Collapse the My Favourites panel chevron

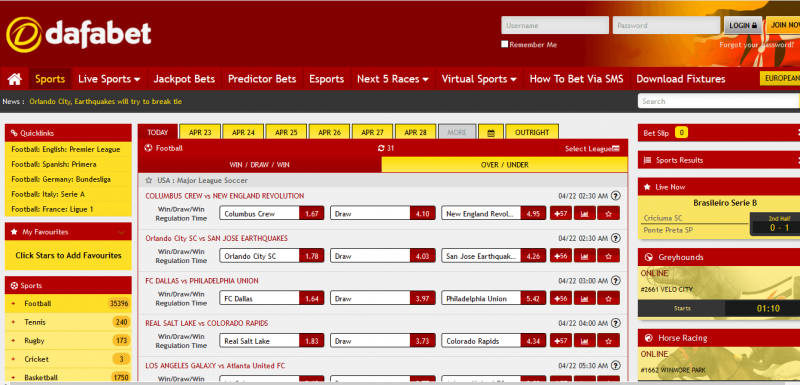tap(121, 233)
